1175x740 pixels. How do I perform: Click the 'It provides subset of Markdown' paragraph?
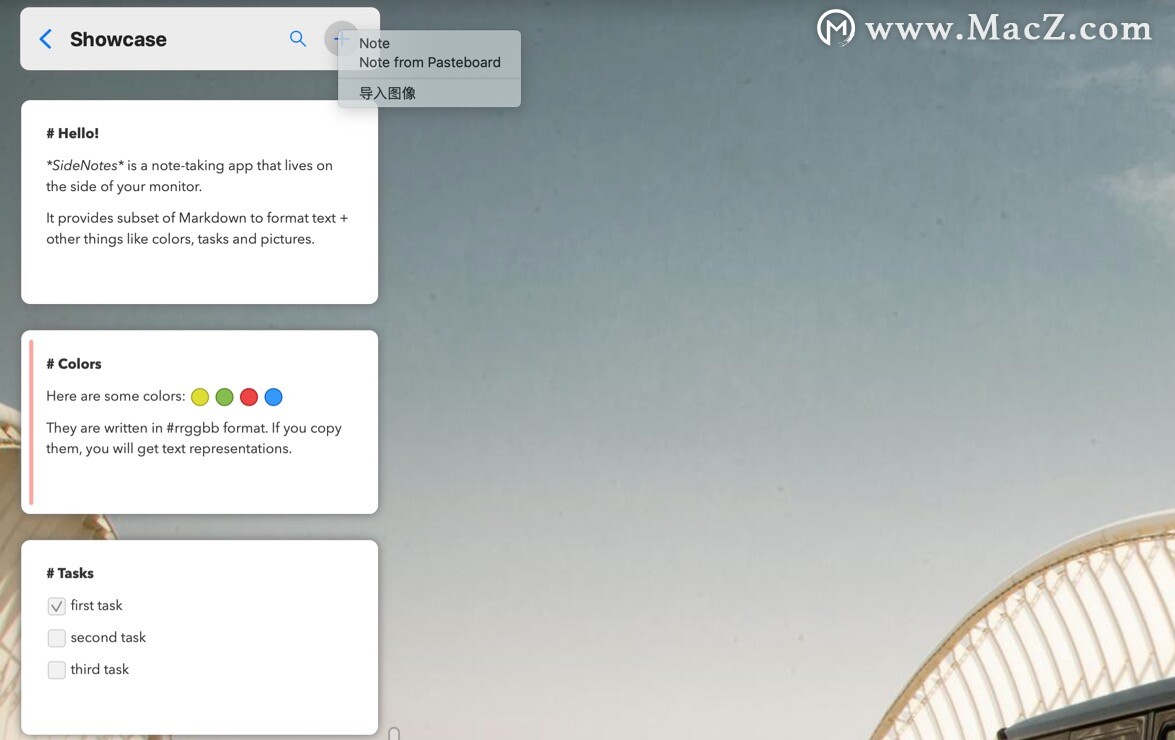(x=197, y=228)
